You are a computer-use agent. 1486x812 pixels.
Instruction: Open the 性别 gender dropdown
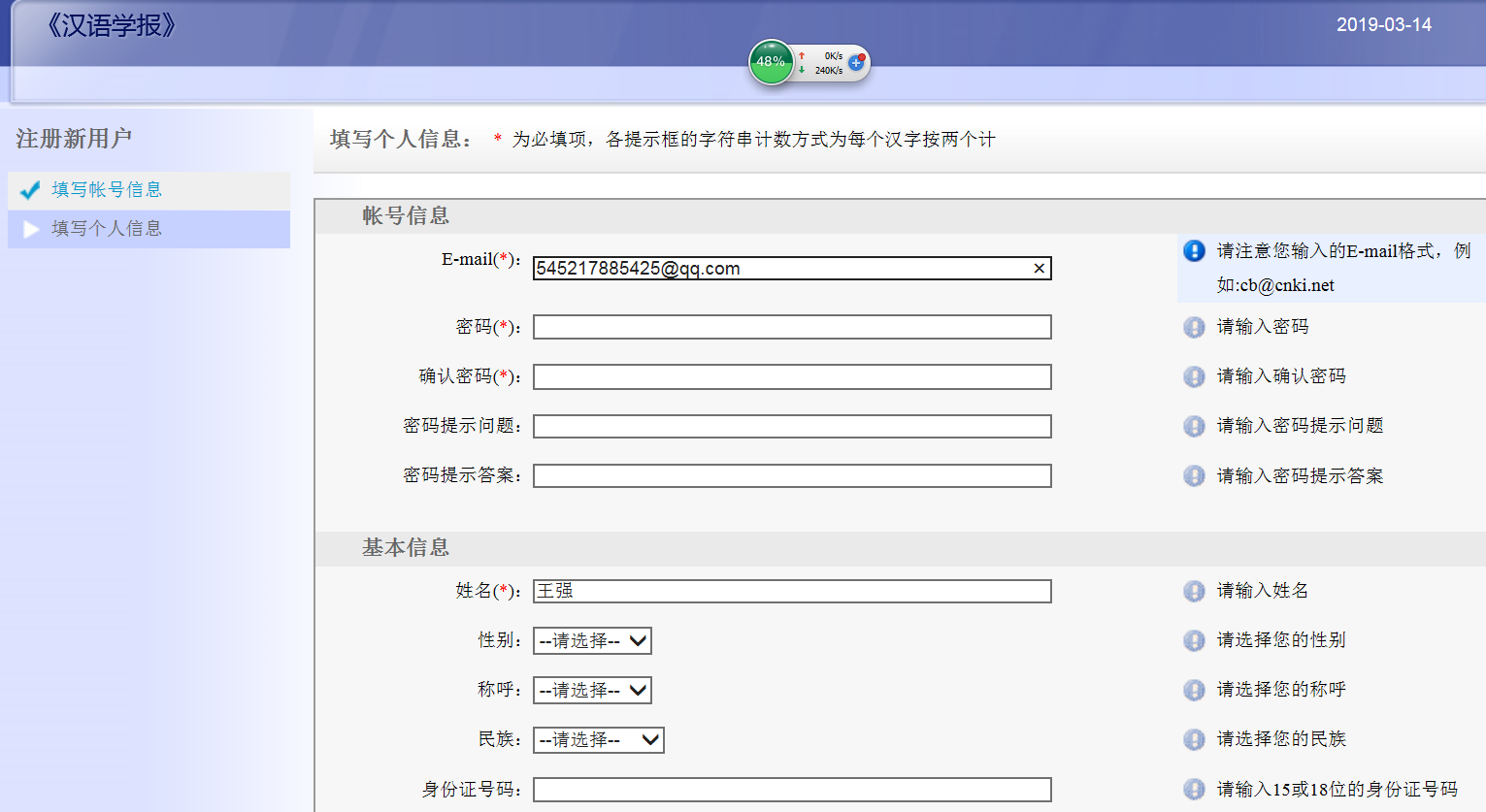point(592,641)
